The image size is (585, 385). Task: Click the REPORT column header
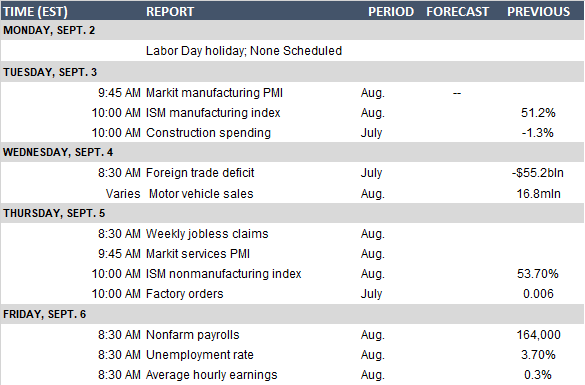(x=170, y=12)
